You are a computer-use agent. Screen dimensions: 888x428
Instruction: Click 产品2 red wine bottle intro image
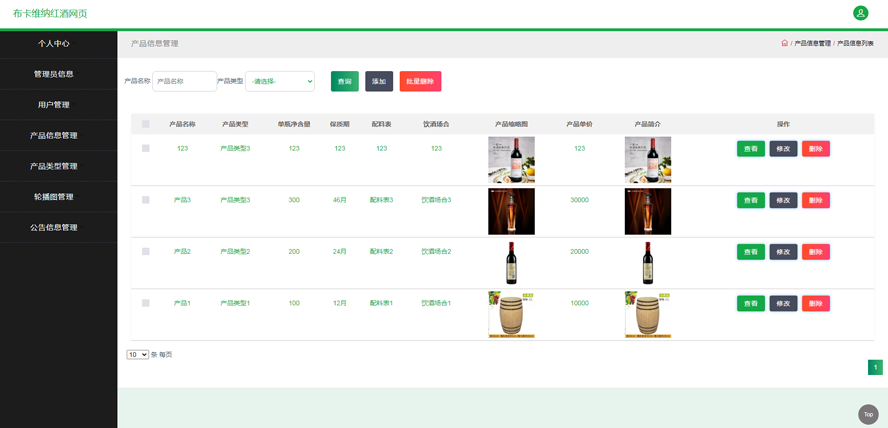[x=647, y=263]
